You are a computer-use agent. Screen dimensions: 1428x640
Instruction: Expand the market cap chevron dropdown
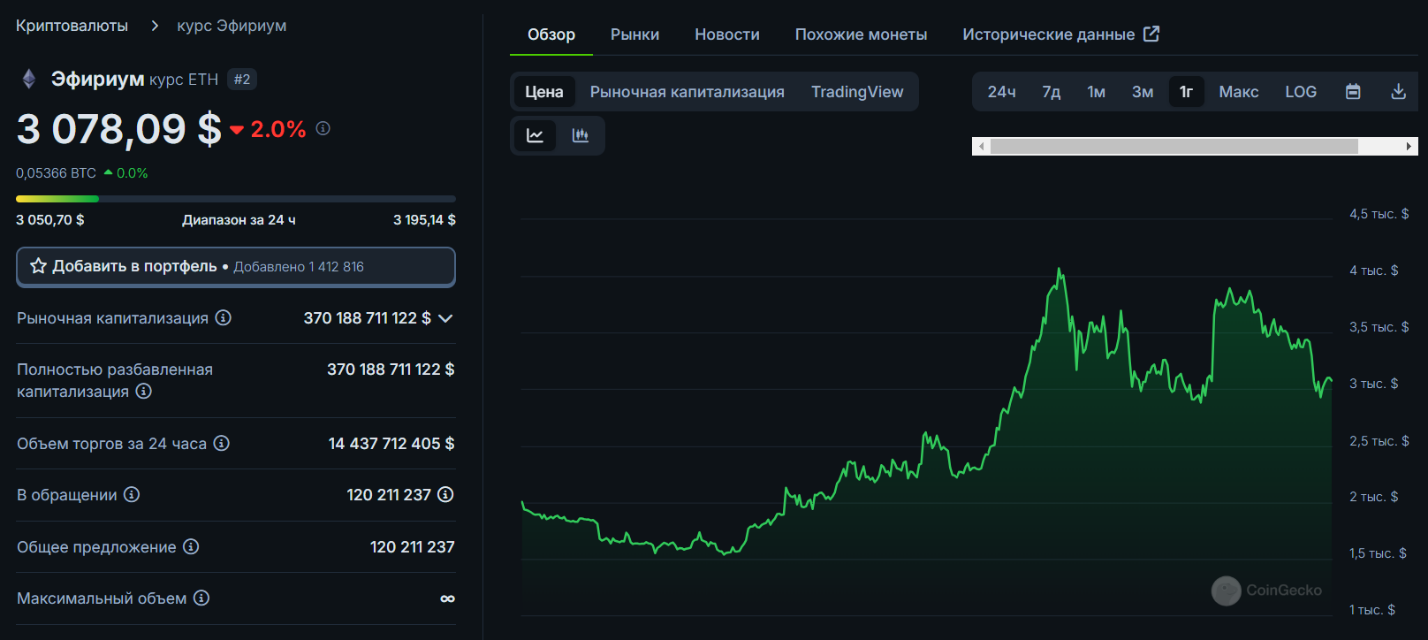(x=446, y=318)
